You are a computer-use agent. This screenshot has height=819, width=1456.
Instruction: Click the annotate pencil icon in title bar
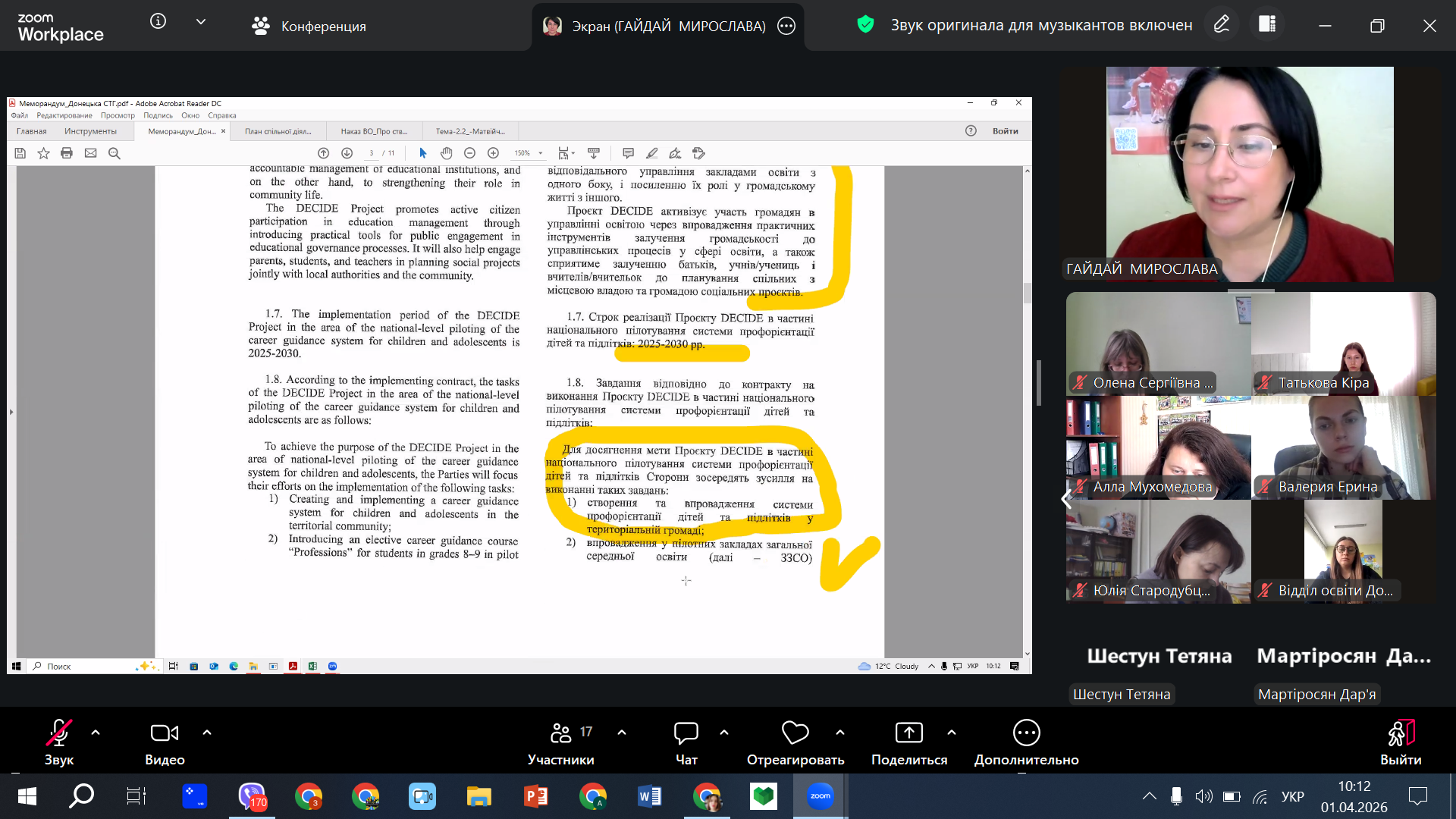[x=1221, y=25]
